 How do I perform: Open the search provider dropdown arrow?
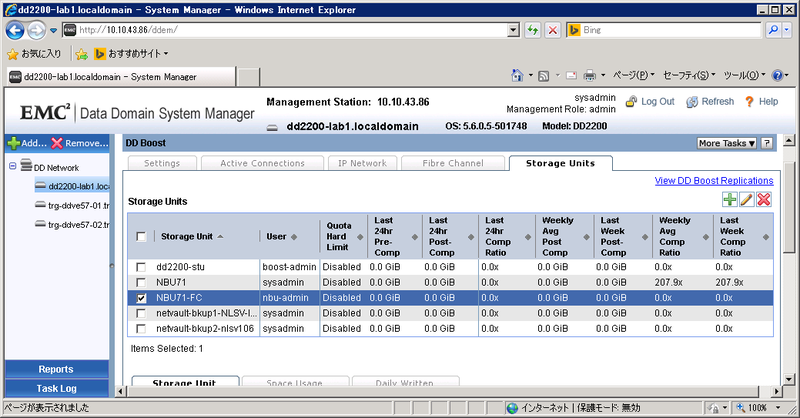tap(787, 30)
